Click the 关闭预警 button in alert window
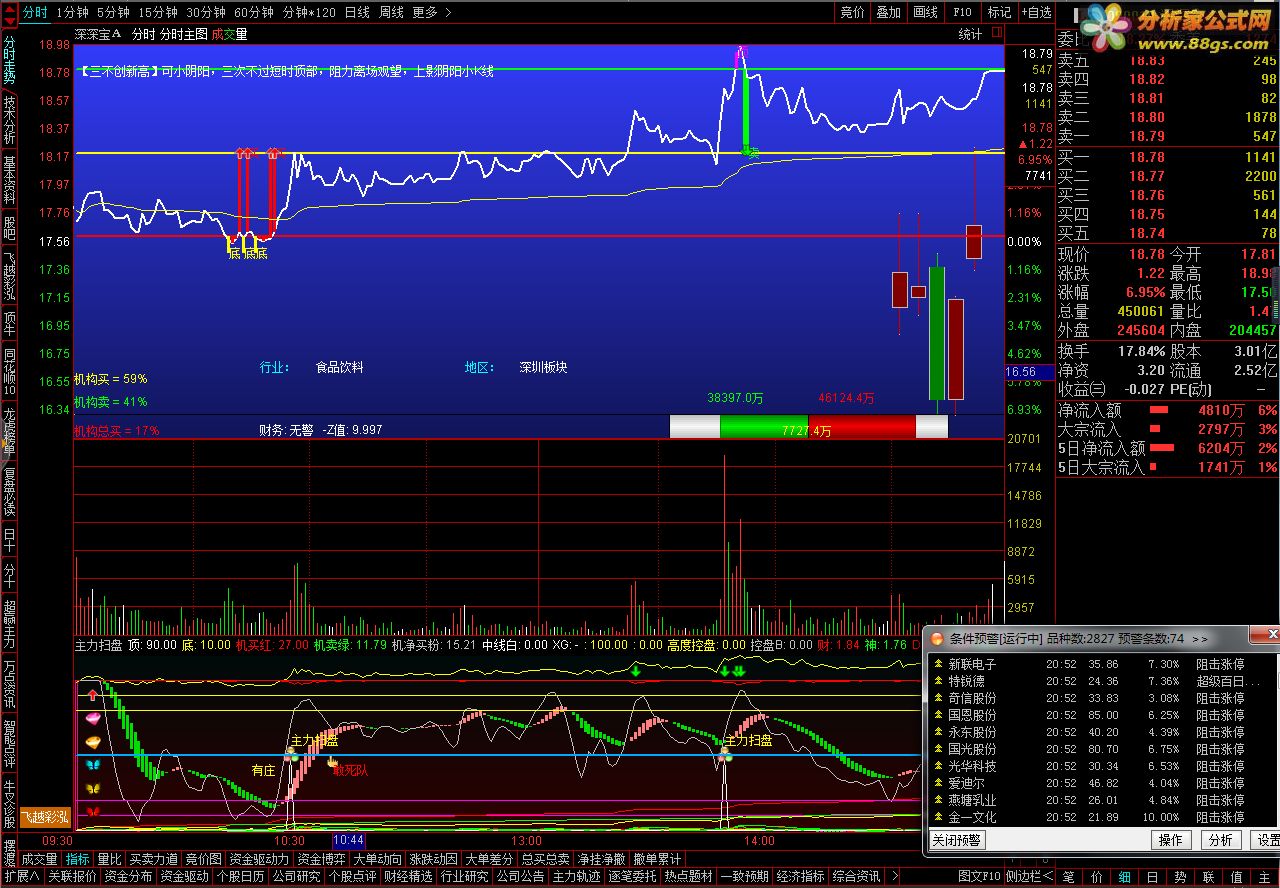The image size is (1280, 888). point(957,840)
